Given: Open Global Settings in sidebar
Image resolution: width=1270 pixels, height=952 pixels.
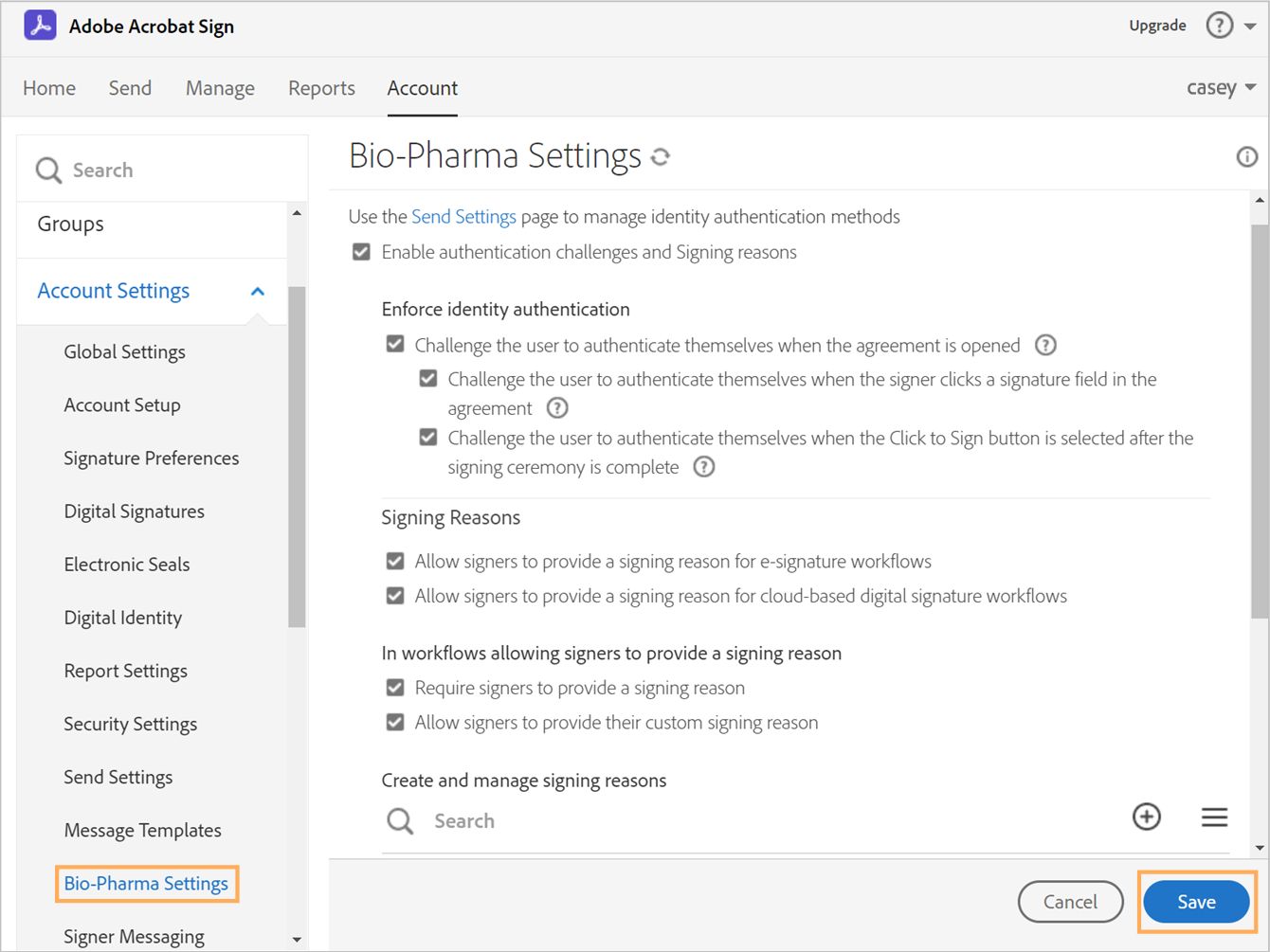Looking at the screenshot, I should 124,352.
